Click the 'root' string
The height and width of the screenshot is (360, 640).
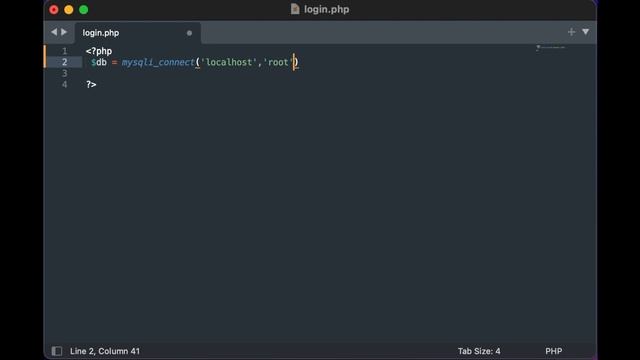pos(278,62)
